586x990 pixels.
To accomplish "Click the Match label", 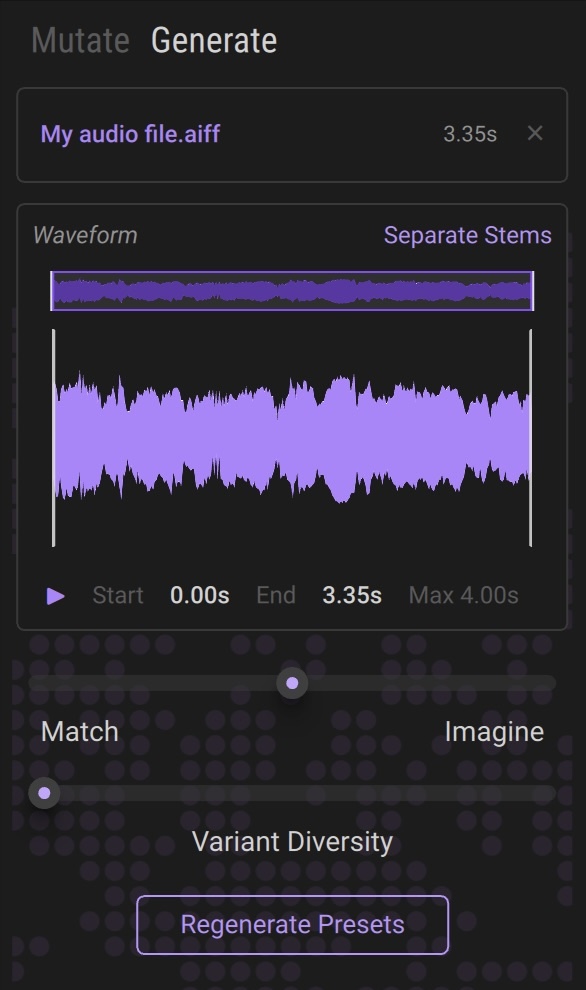I will pos(80,731).
